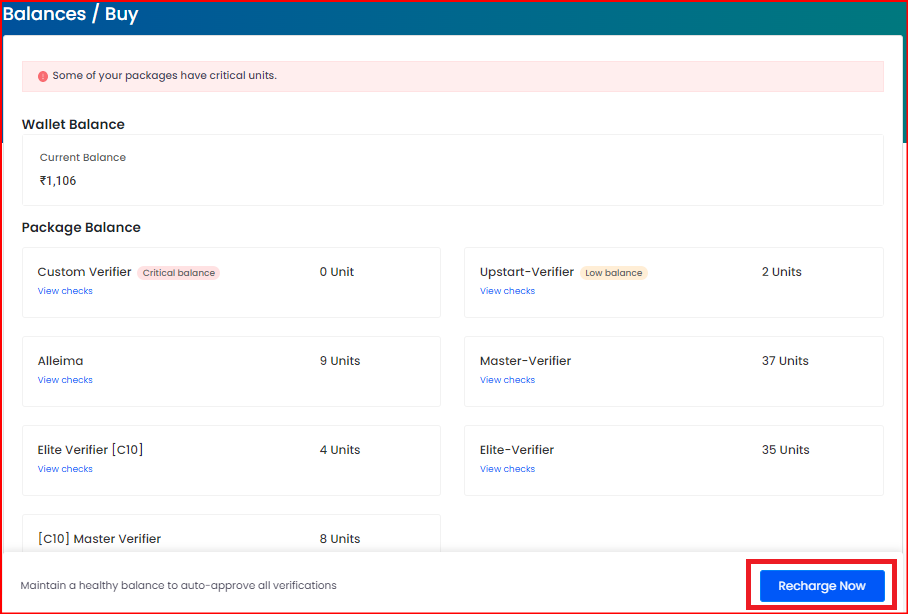Image resolution: width=911 pixels, height=614 pixels.
Task: Click the Maintain a healthy balance footer text
Action: coord(178,586)
